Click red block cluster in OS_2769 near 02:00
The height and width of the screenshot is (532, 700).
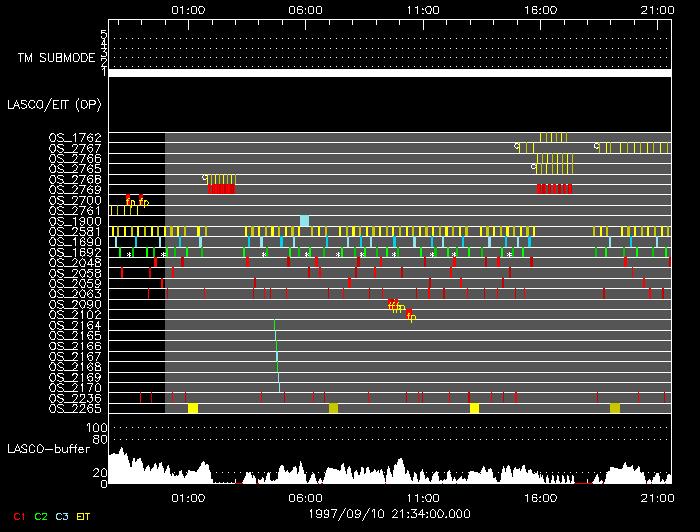[x=221, y=188]
